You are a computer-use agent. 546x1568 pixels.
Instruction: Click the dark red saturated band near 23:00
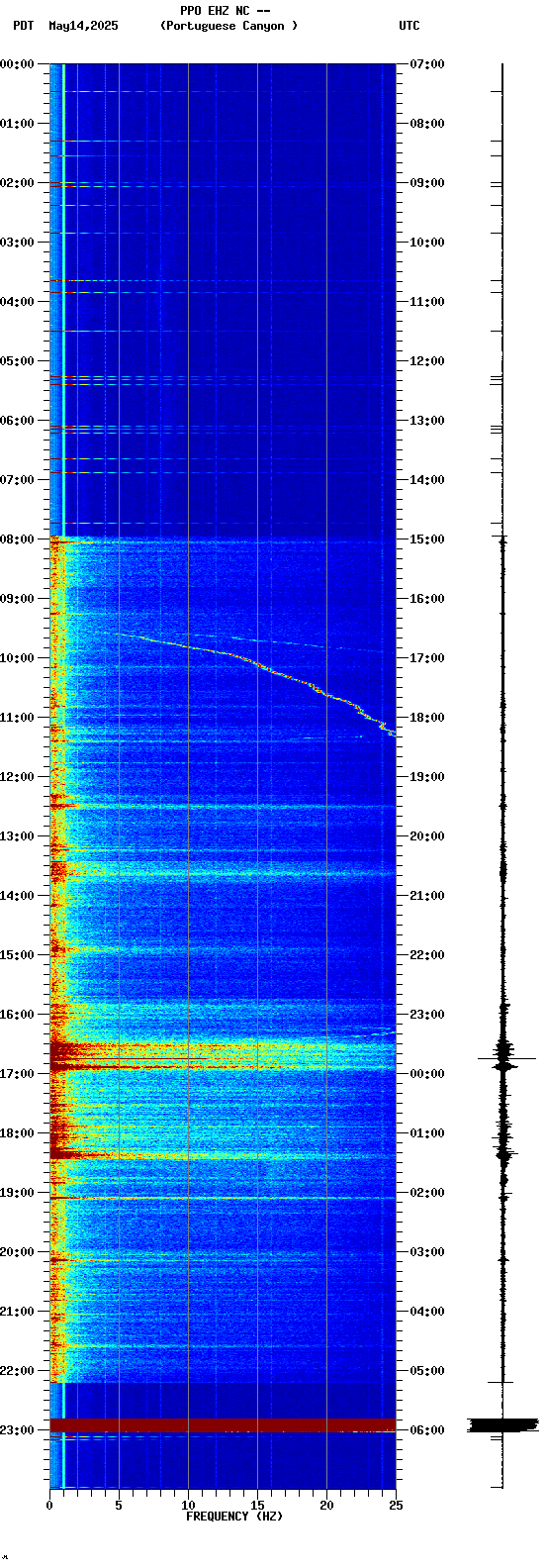point(223,1425)
